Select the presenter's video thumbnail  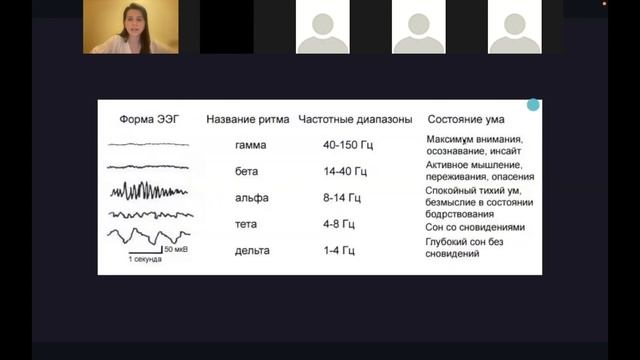click(x=131, y=27)
